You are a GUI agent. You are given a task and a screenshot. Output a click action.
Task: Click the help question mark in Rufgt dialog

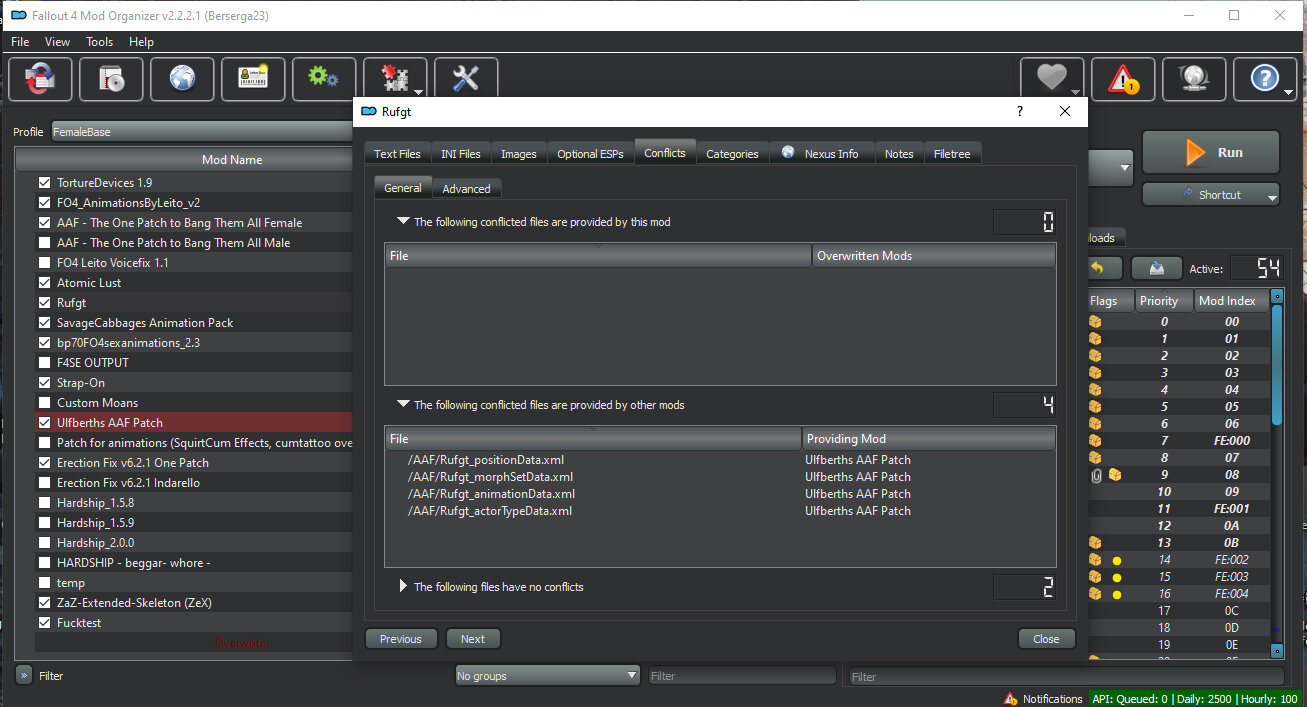1019,112
